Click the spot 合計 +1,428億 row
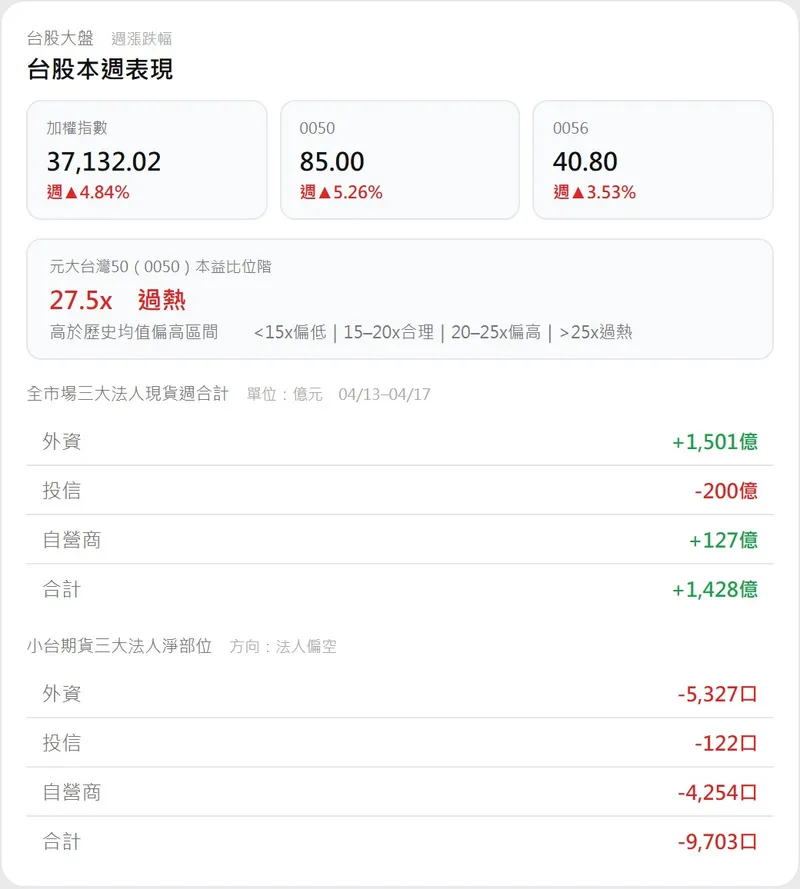 coord(400,589)
